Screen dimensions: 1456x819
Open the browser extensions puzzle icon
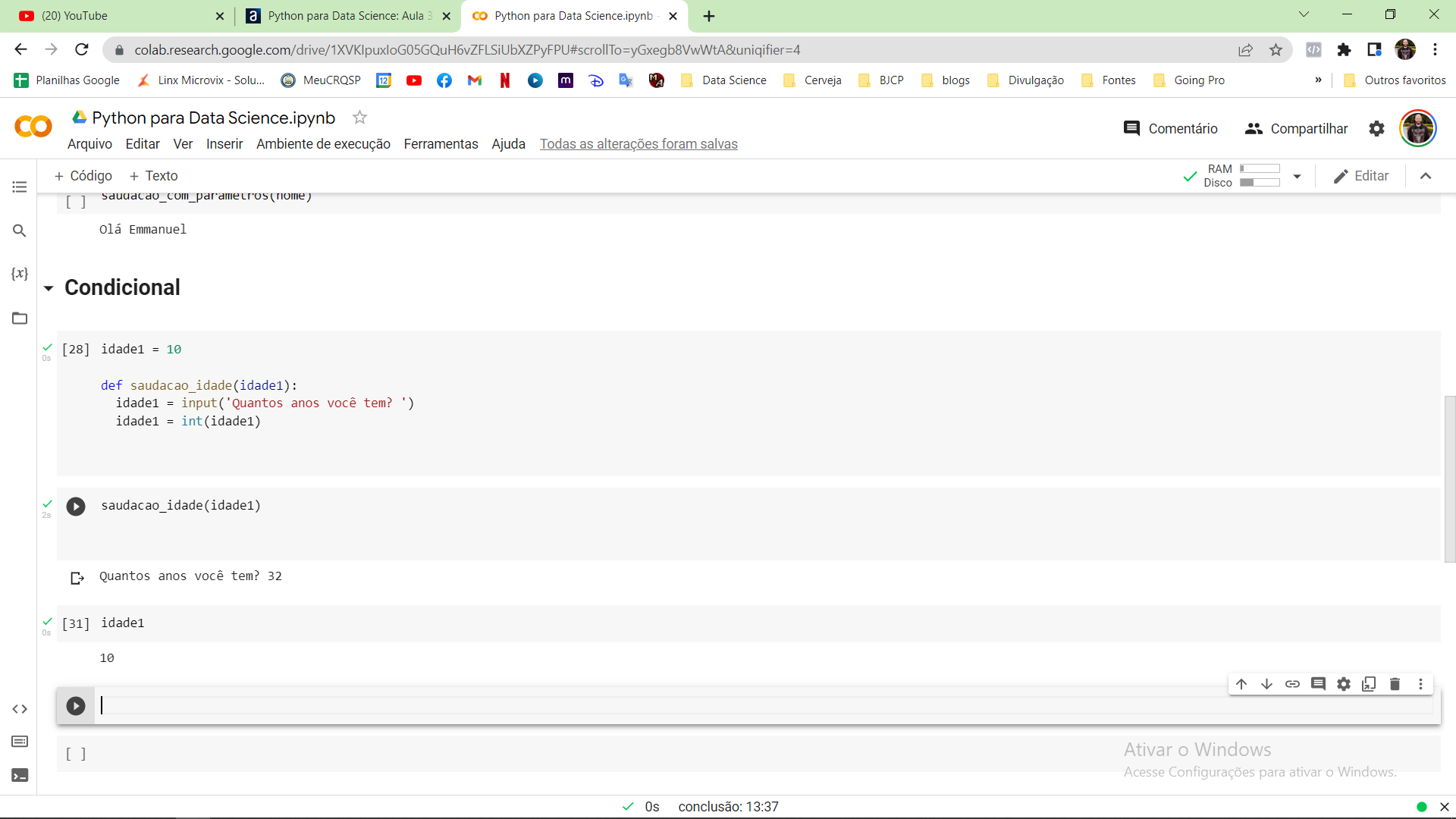[1344, 50]
